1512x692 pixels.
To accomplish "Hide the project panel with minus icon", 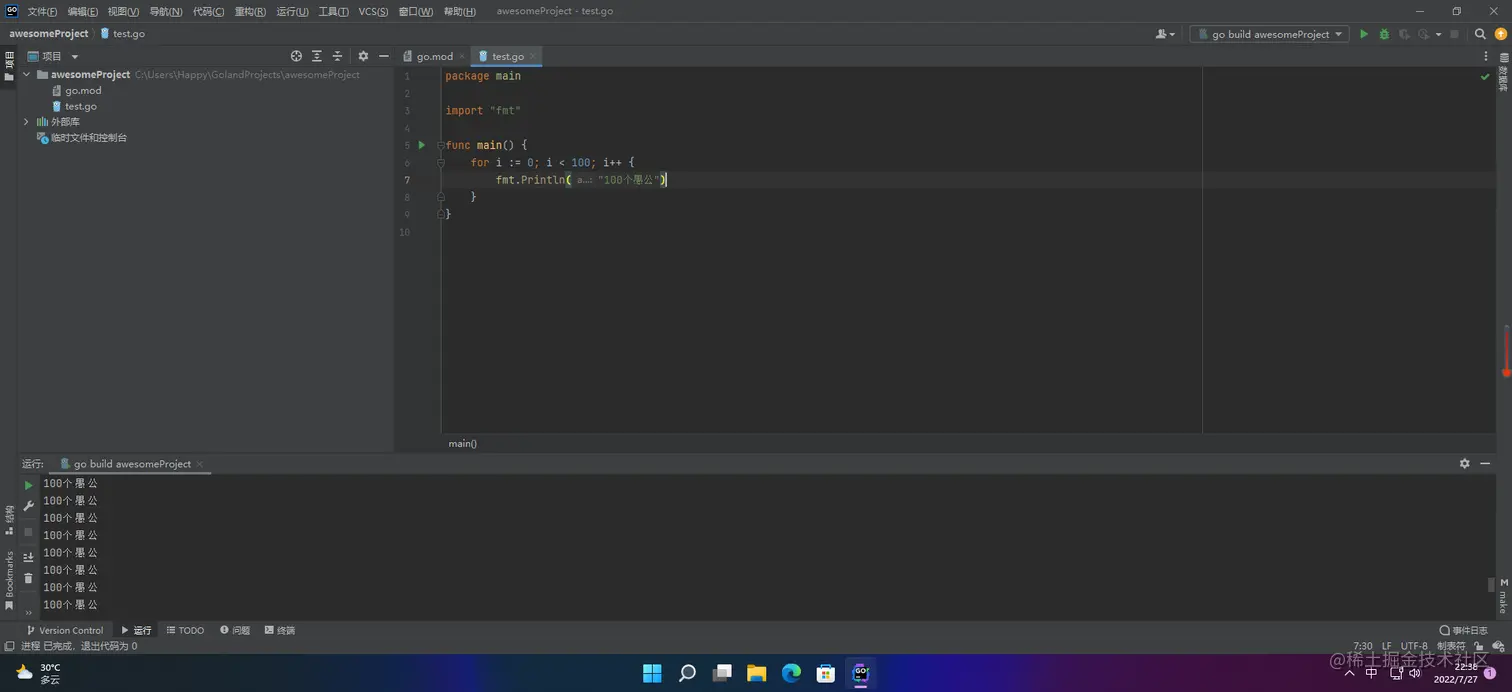I will tap(384, 56).
